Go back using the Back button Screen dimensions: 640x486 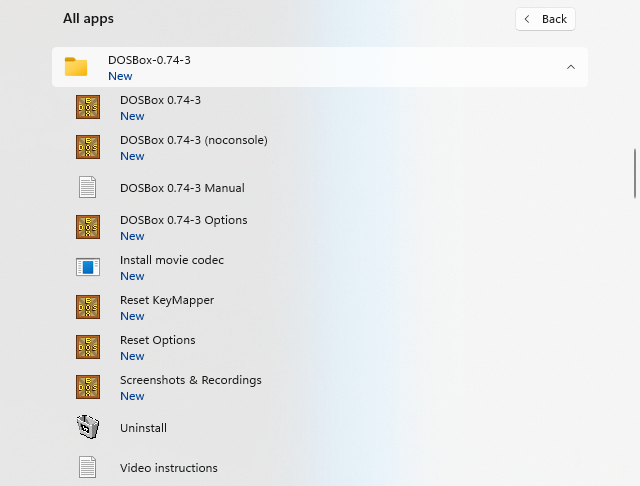pyautogui.click(x=545, y=19)
